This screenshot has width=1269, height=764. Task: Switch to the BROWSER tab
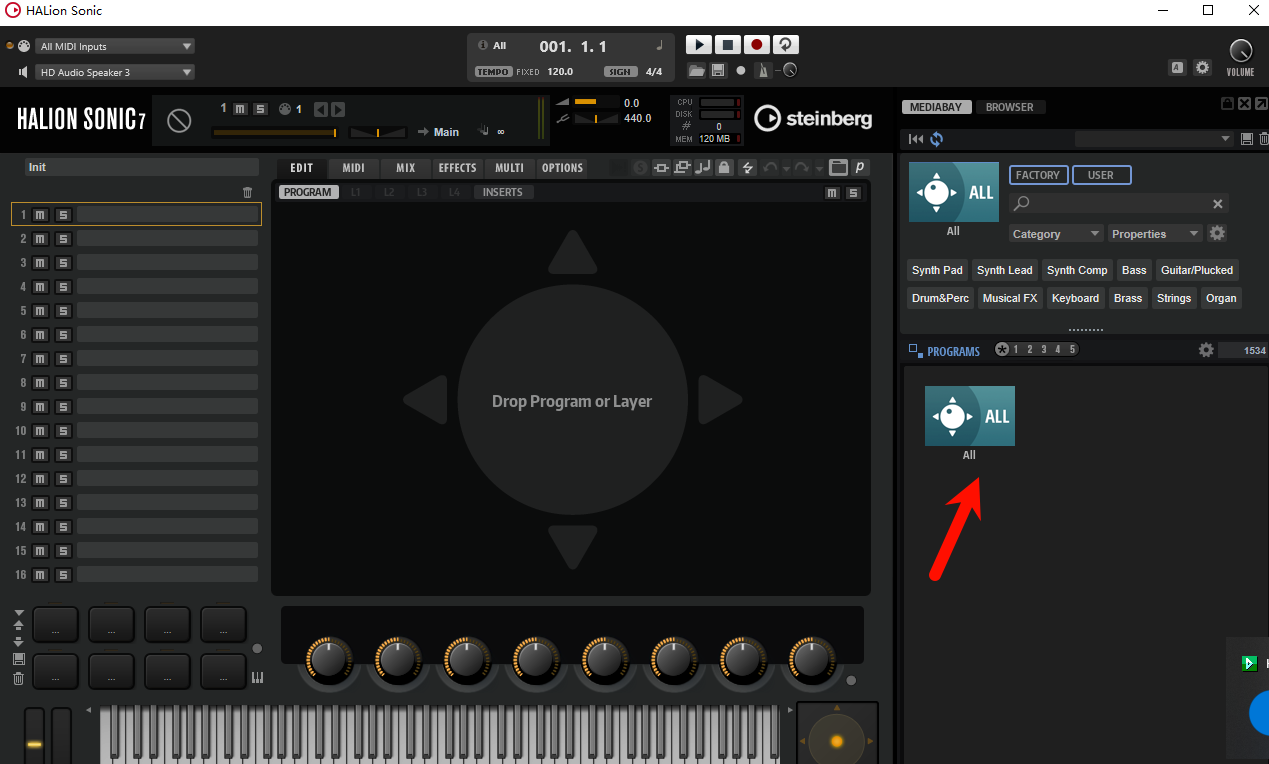[1011, 106]
